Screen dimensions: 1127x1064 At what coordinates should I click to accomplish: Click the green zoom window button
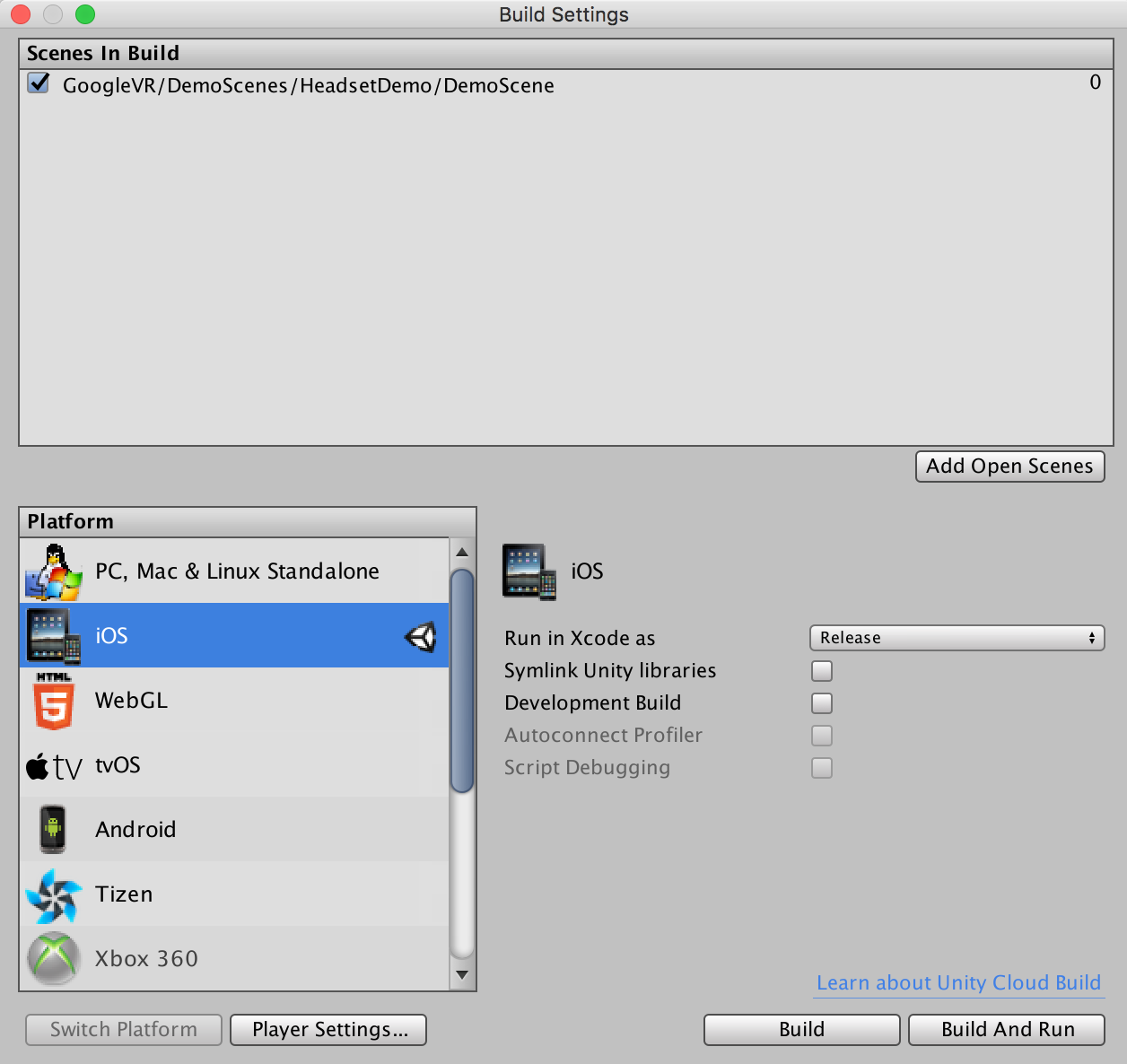point(85,14)
